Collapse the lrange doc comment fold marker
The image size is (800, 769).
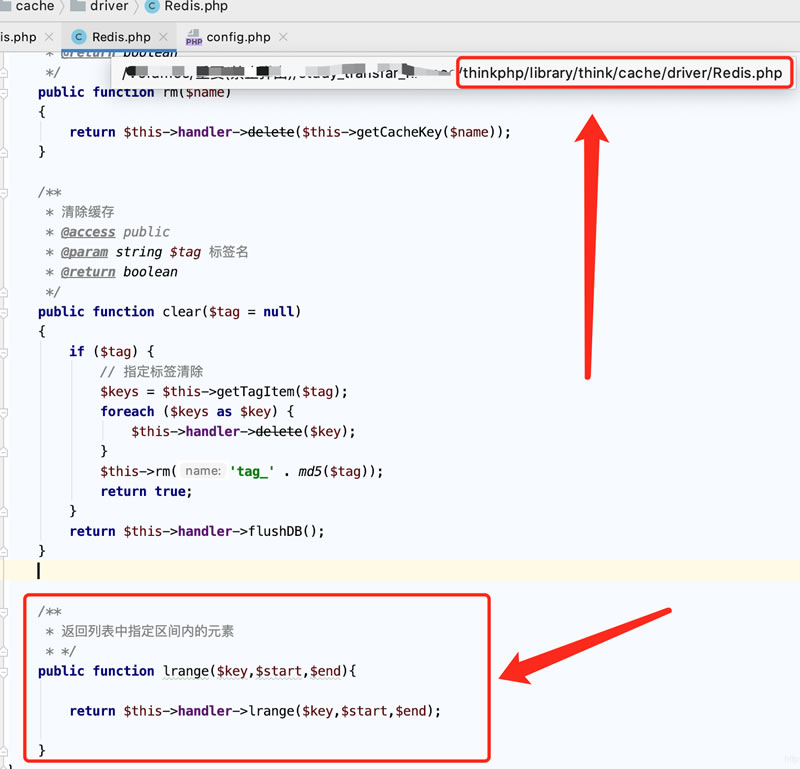point(4,612)
